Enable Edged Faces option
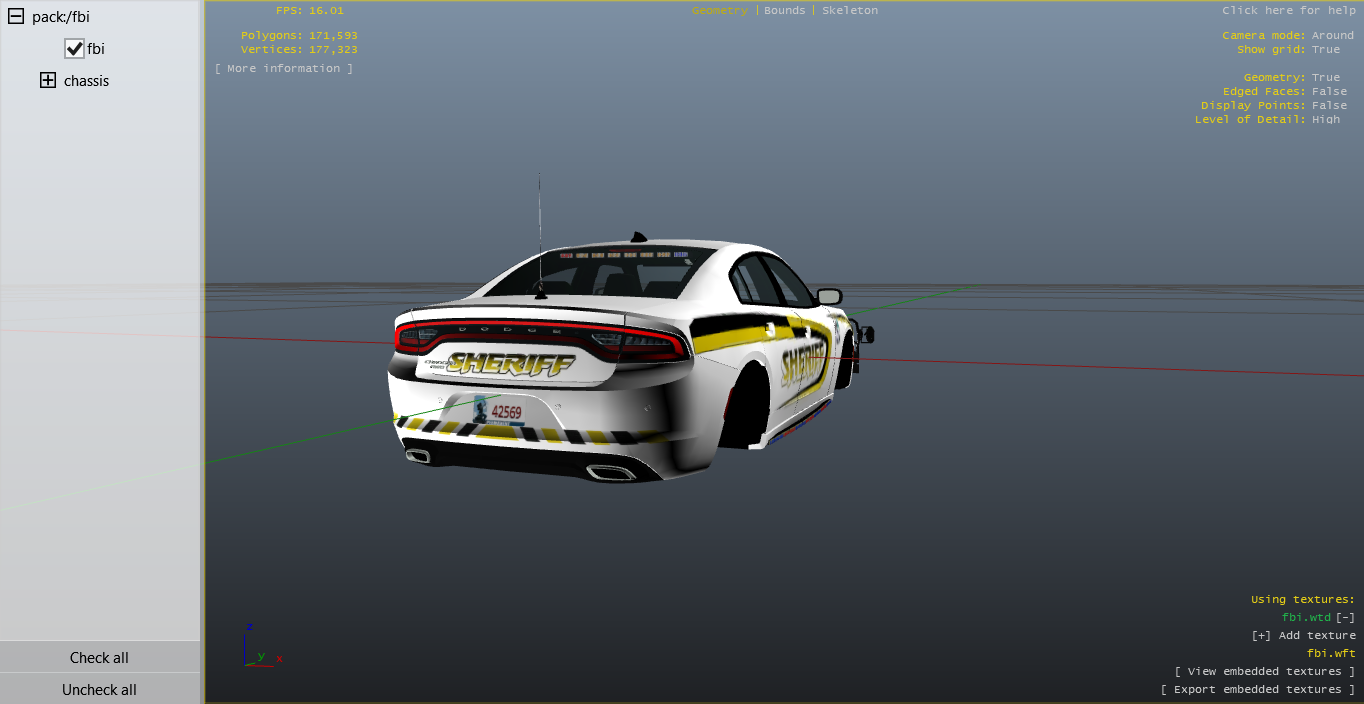 tap(1329, 92)
